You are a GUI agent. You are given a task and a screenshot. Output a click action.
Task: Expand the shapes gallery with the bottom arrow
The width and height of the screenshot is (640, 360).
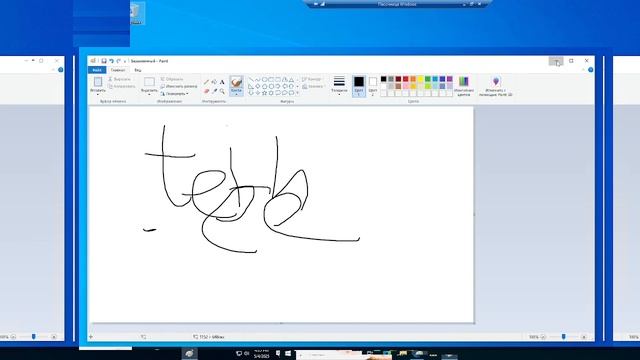pos(297,93)
